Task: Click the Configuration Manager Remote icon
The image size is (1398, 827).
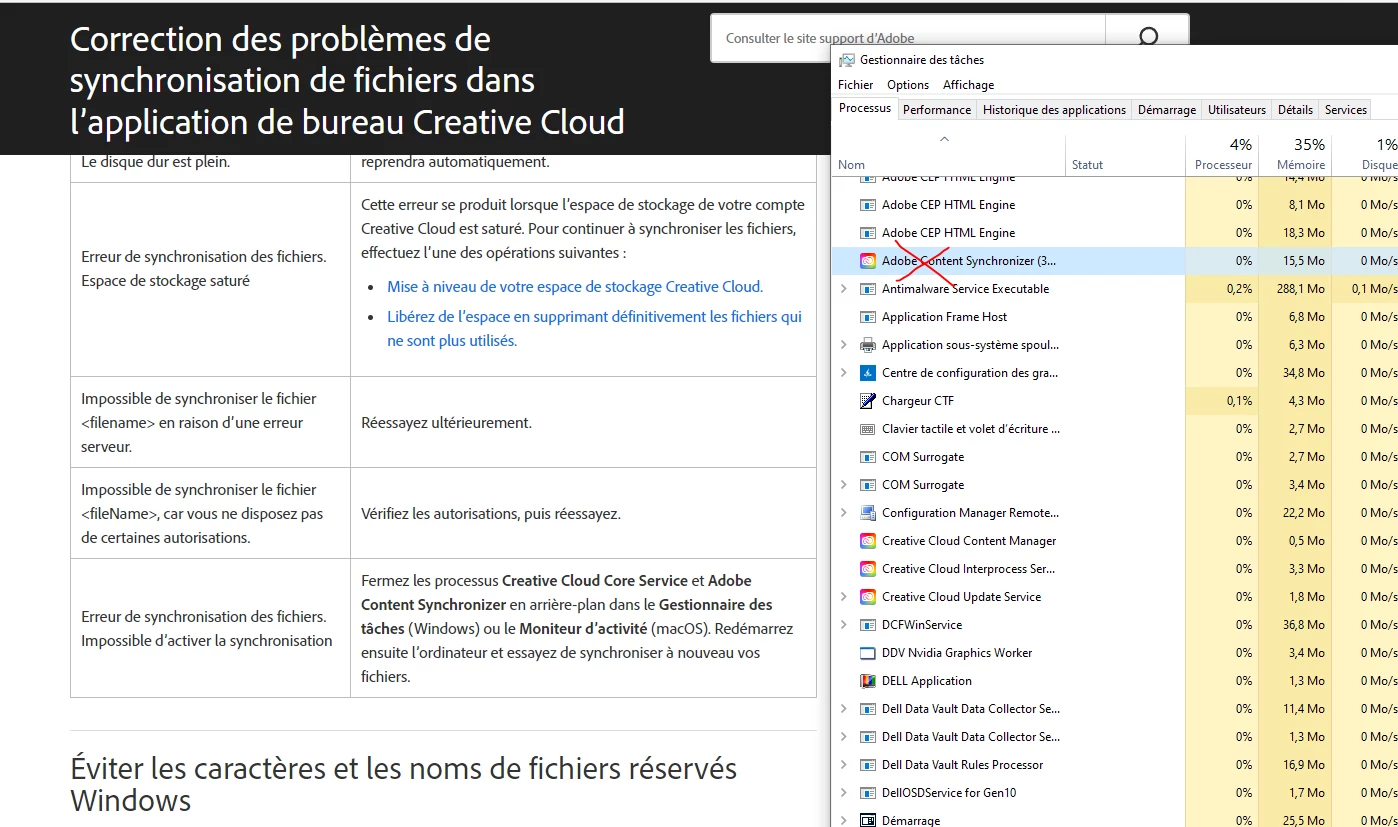Action: pyautogui.click(x=868, y=513)
